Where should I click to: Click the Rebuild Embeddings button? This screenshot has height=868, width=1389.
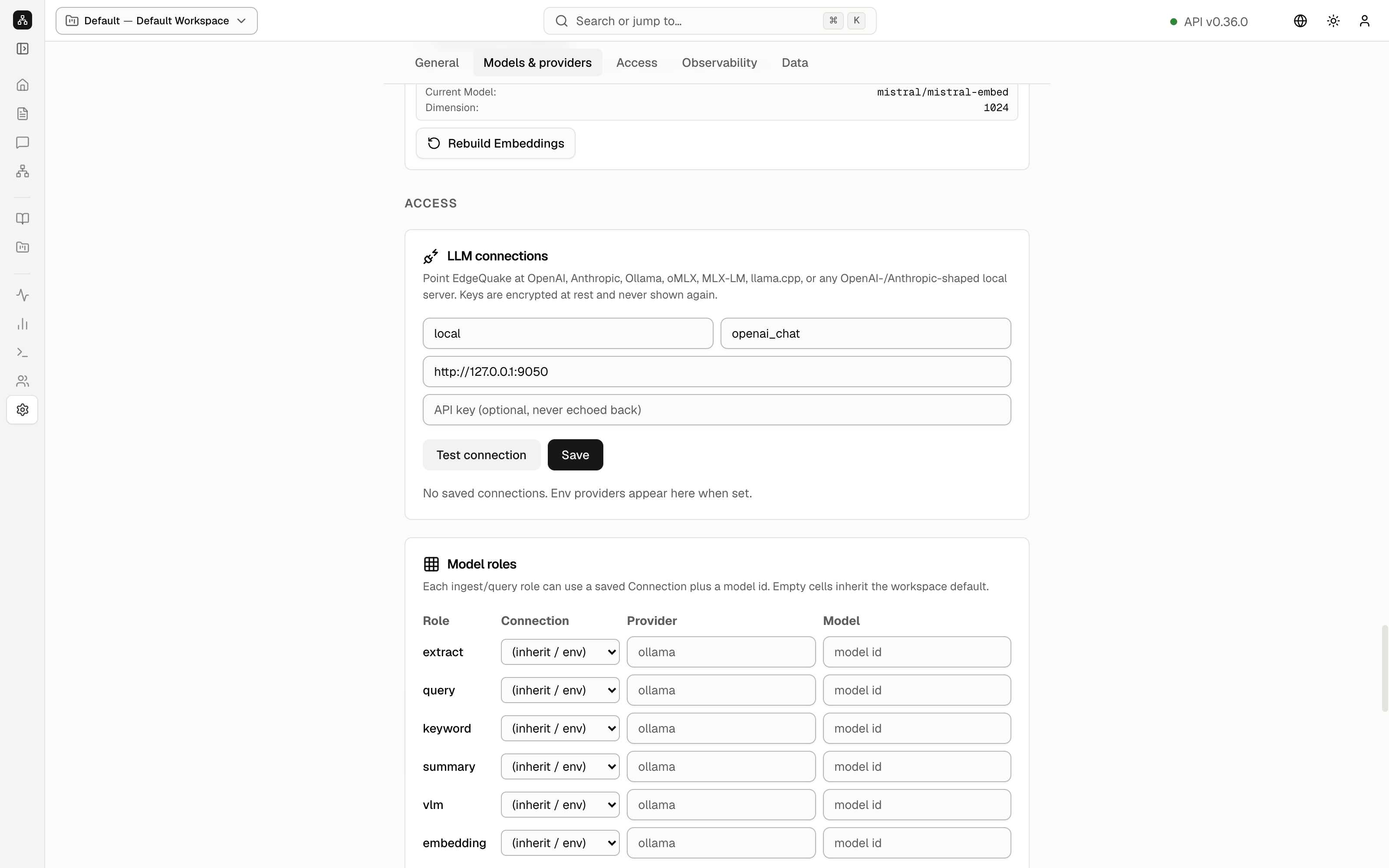pyautogui.click(x=495, y=144)
